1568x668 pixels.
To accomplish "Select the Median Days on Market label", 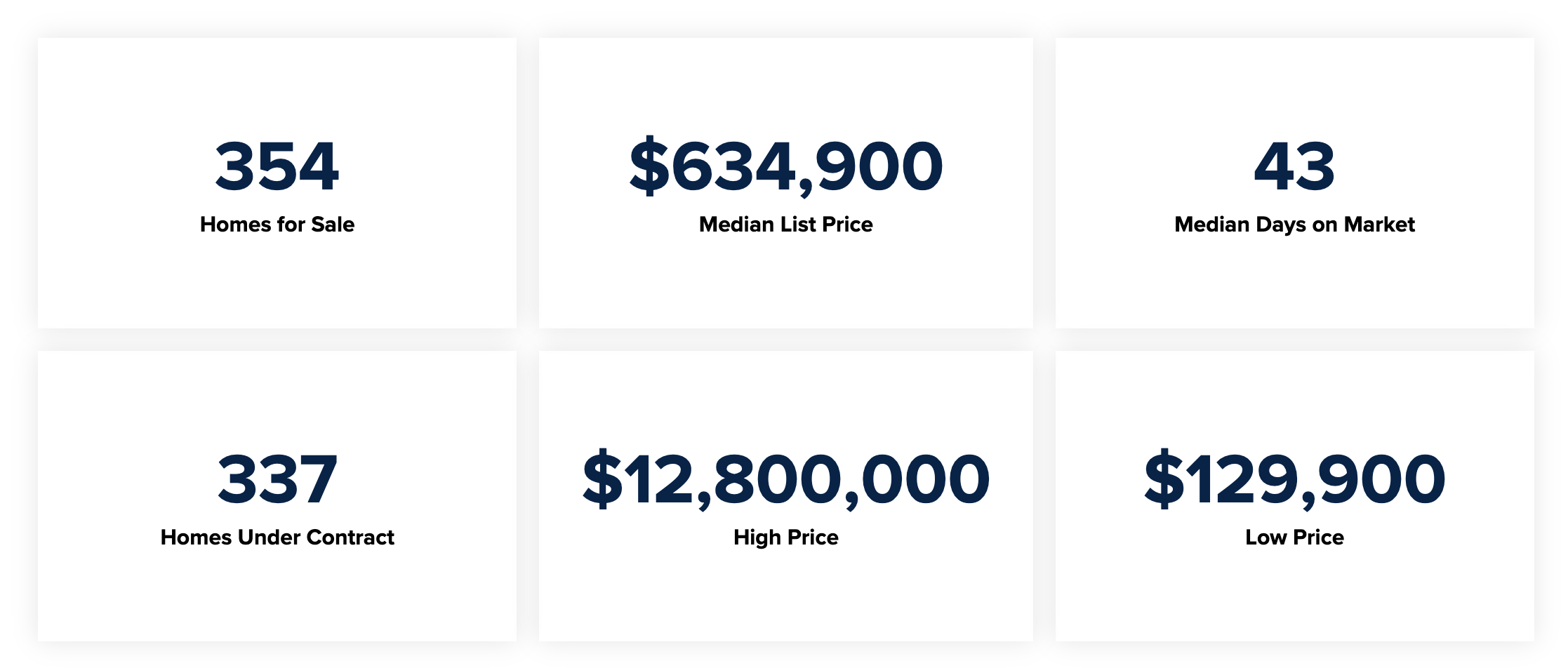I will pos(1295,225).
